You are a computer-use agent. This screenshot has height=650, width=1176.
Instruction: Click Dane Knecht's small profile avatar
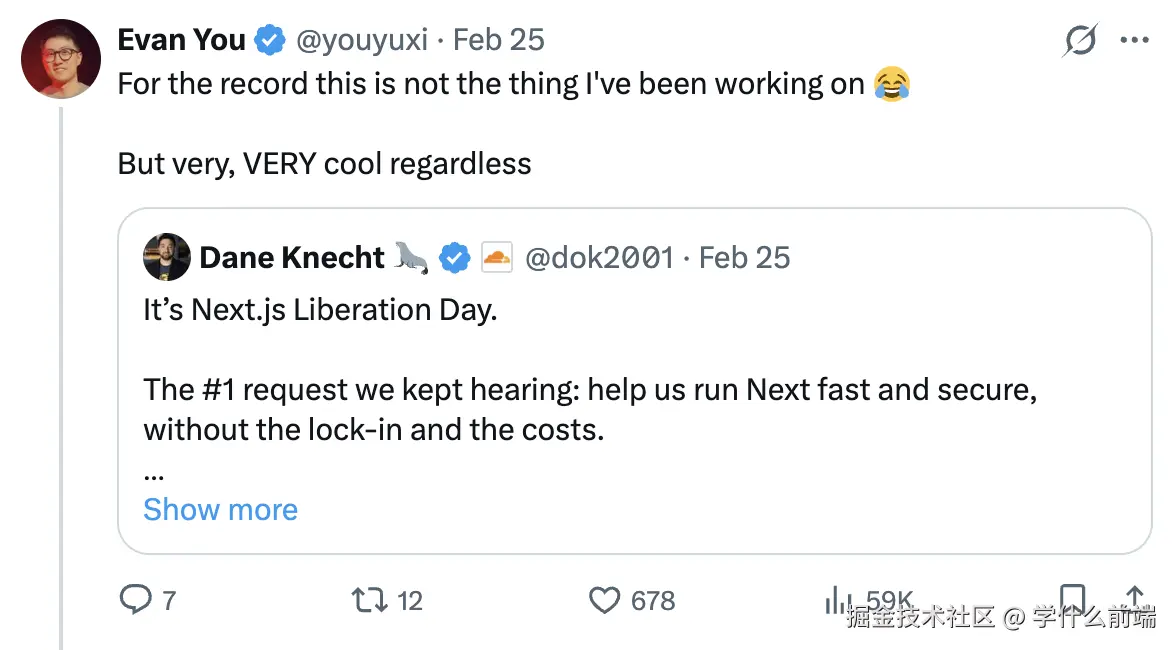pos(166,258)
